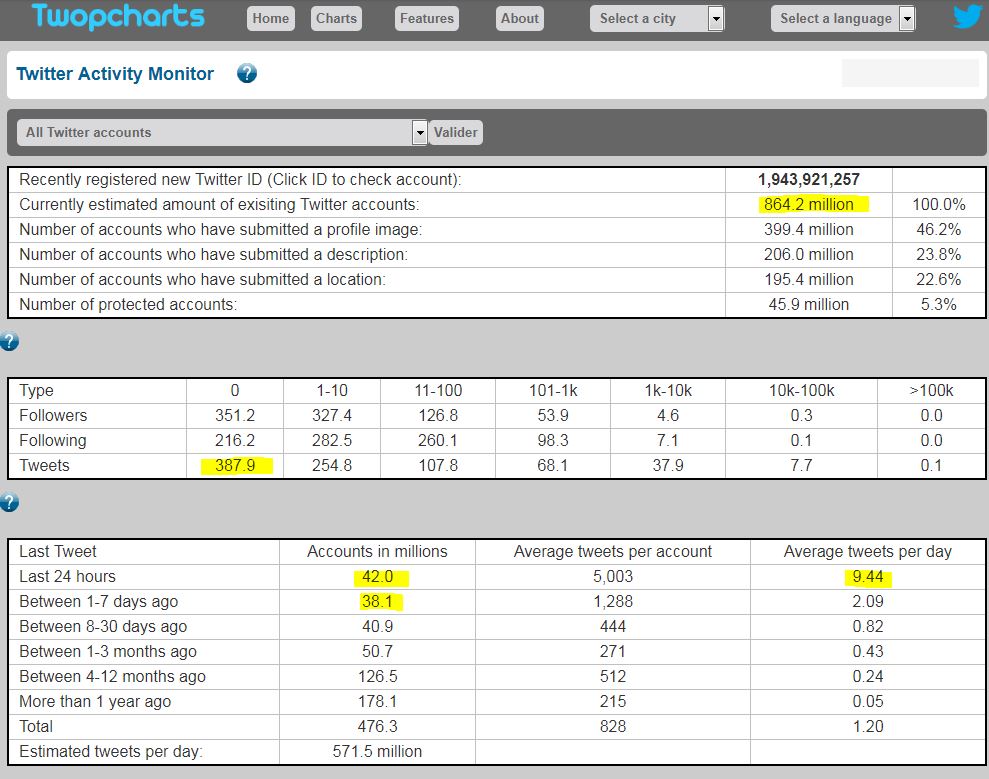
Task: Select the 37.9 Tweets value
Action: pos(668,466)
